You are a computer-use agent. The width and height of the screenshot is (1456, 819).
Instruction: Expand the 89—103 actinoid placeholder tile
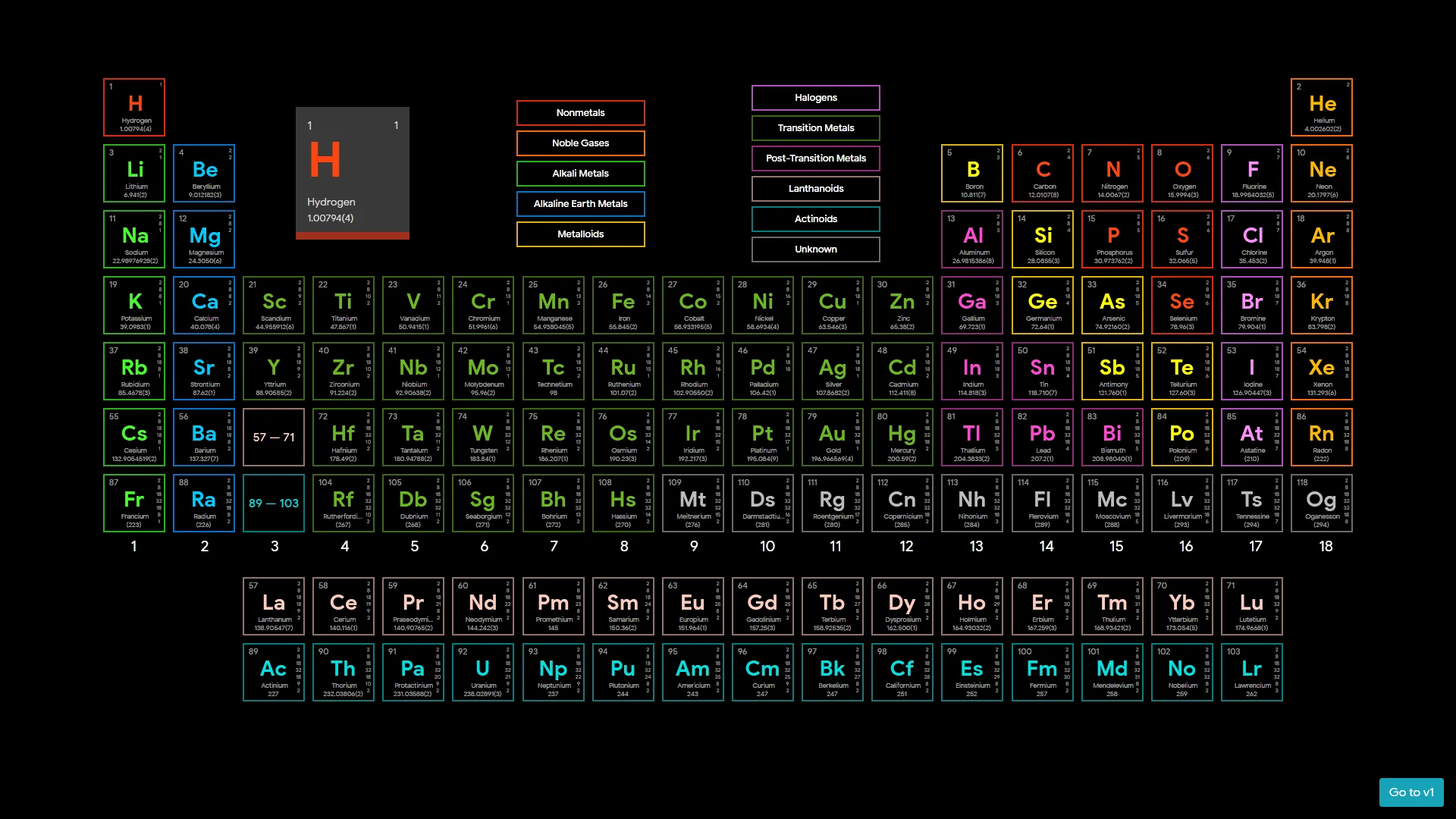tap(274, 503)
